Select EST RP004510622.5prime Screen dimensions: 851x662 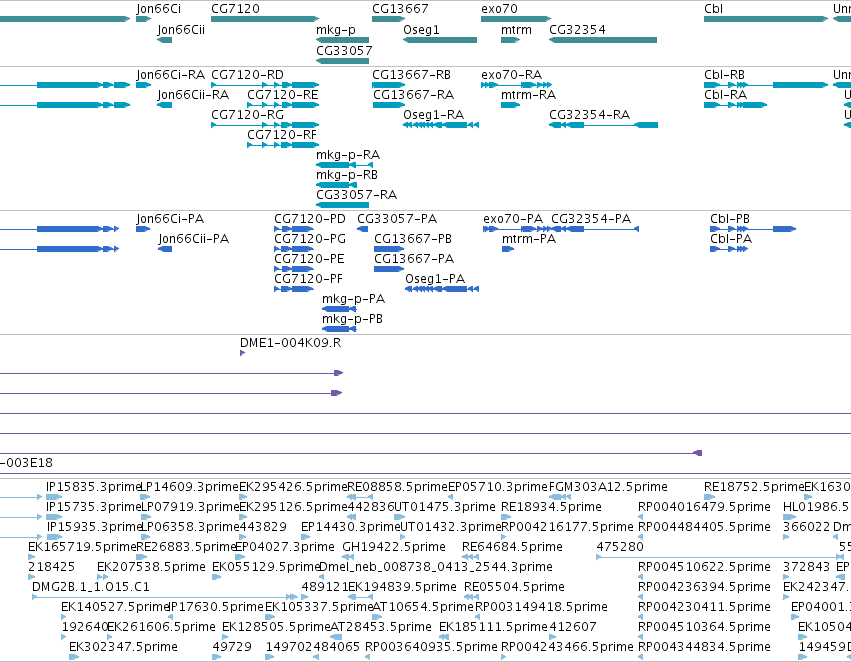pyautogui.click(x=704, y=567)
